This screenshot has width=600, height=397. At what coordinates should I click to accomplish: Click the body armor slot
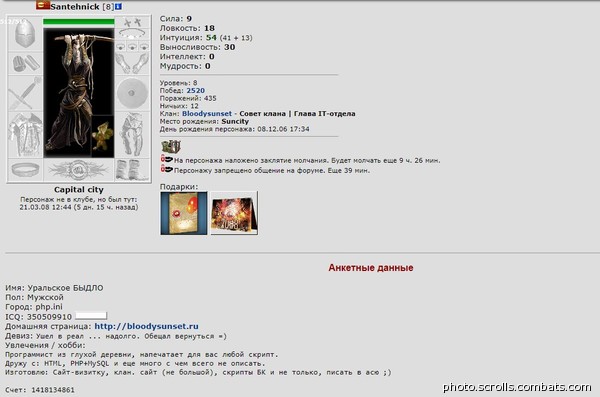coord(25,135)
